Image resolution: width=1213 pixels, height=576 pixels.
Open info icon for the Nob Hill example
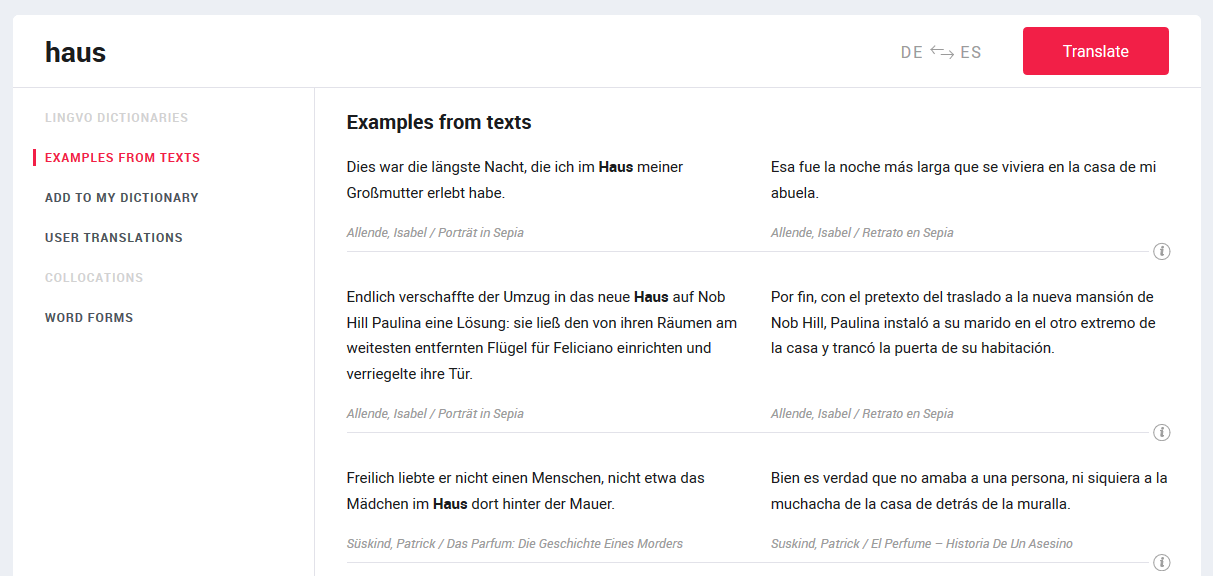1162,432
